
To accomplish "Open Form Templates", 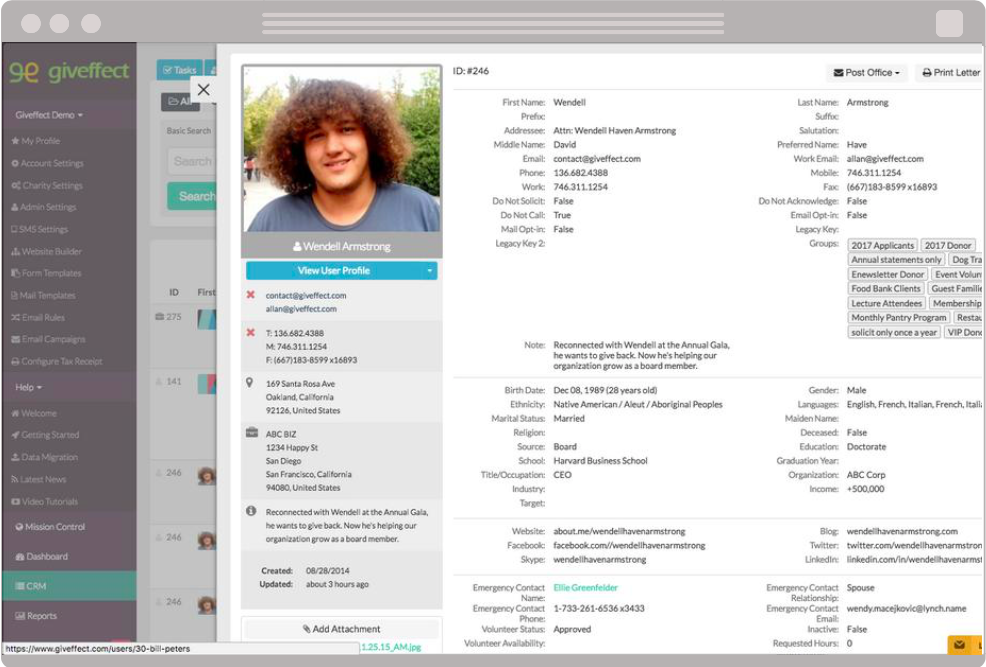I will point(46,273).
